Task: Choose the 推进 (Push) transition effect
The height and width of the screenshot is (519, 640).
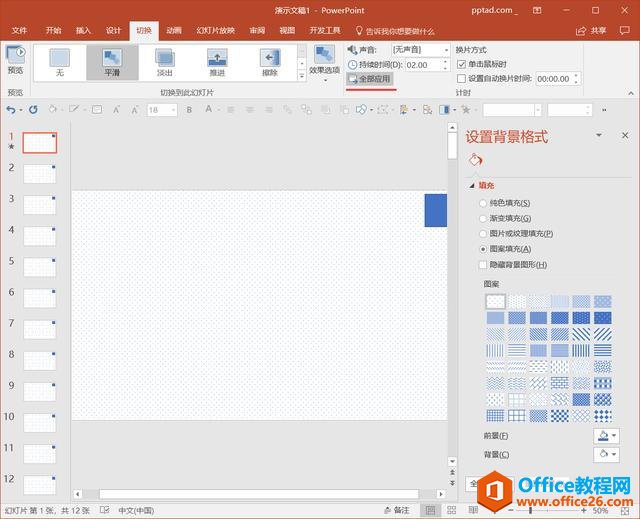Action: (217, 62)
